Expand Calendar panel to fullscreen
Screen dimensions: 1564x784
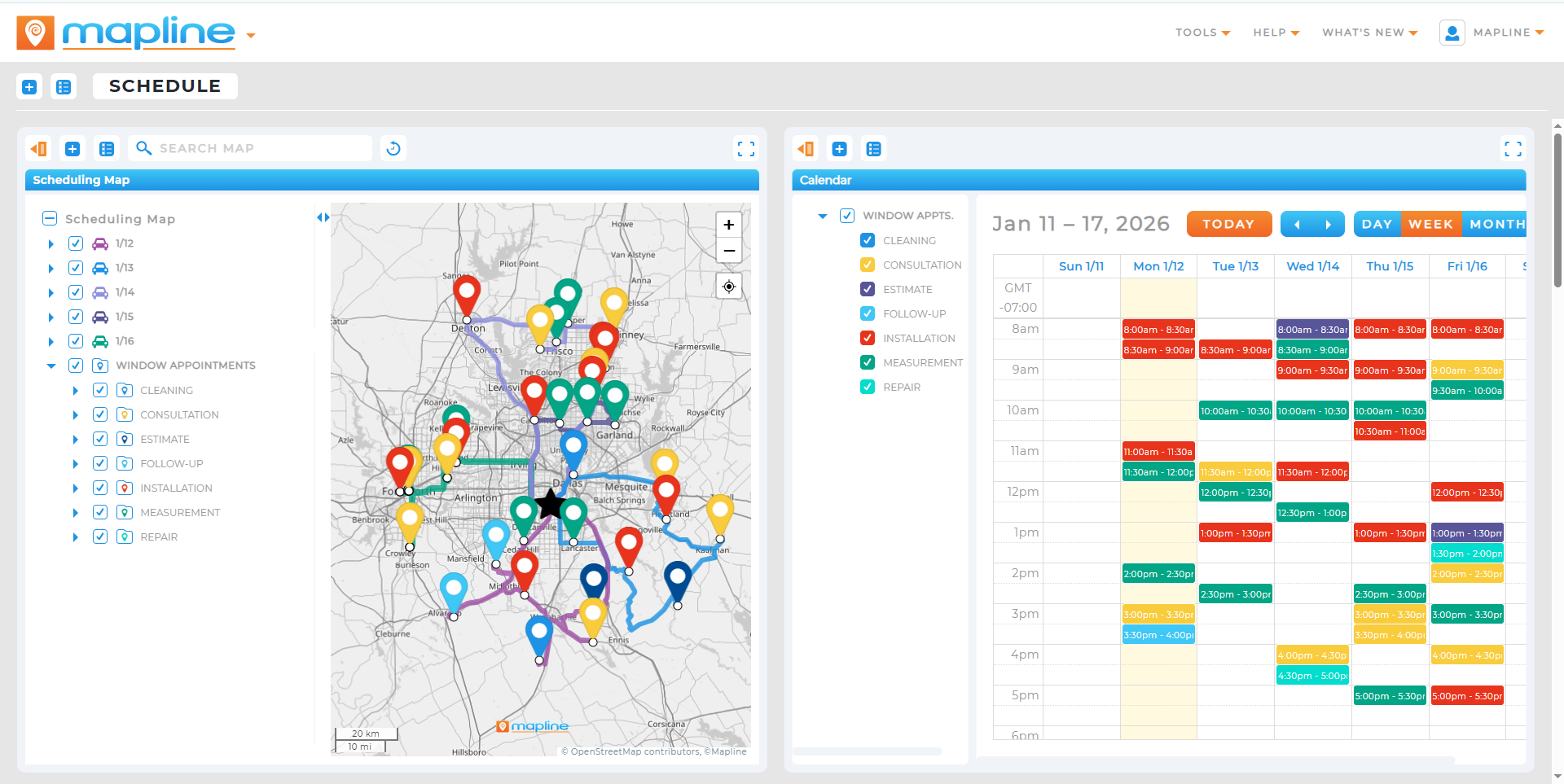1513,149
